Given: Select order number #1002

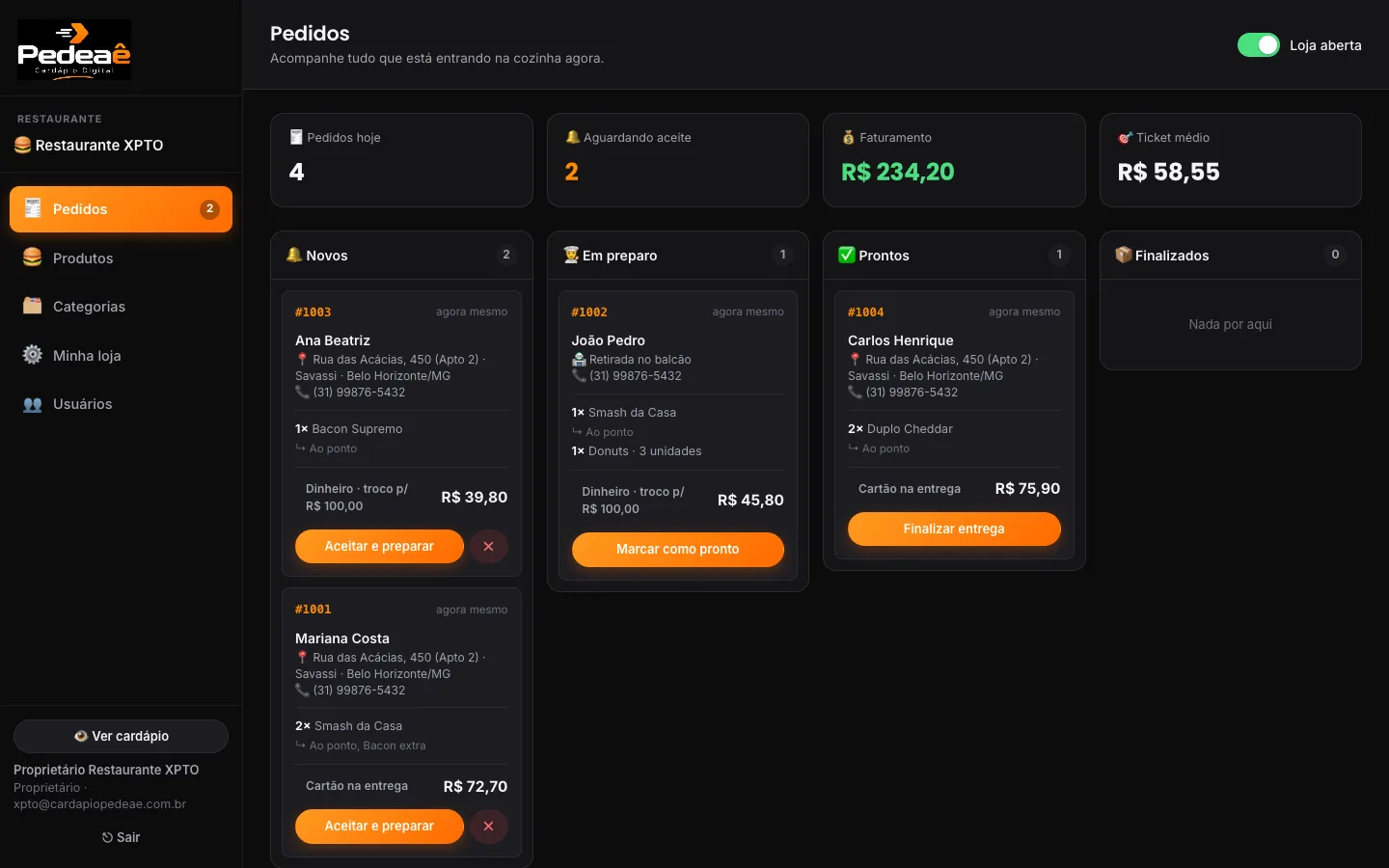Looking at the screenshot, I should pos(589,312).
